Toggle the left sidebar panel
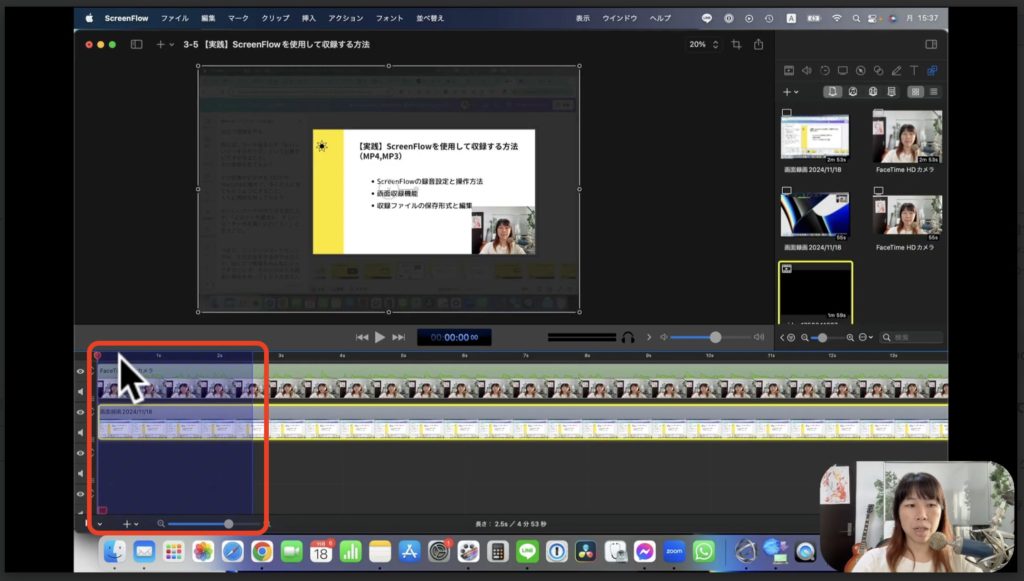 [x=136, y=44]
